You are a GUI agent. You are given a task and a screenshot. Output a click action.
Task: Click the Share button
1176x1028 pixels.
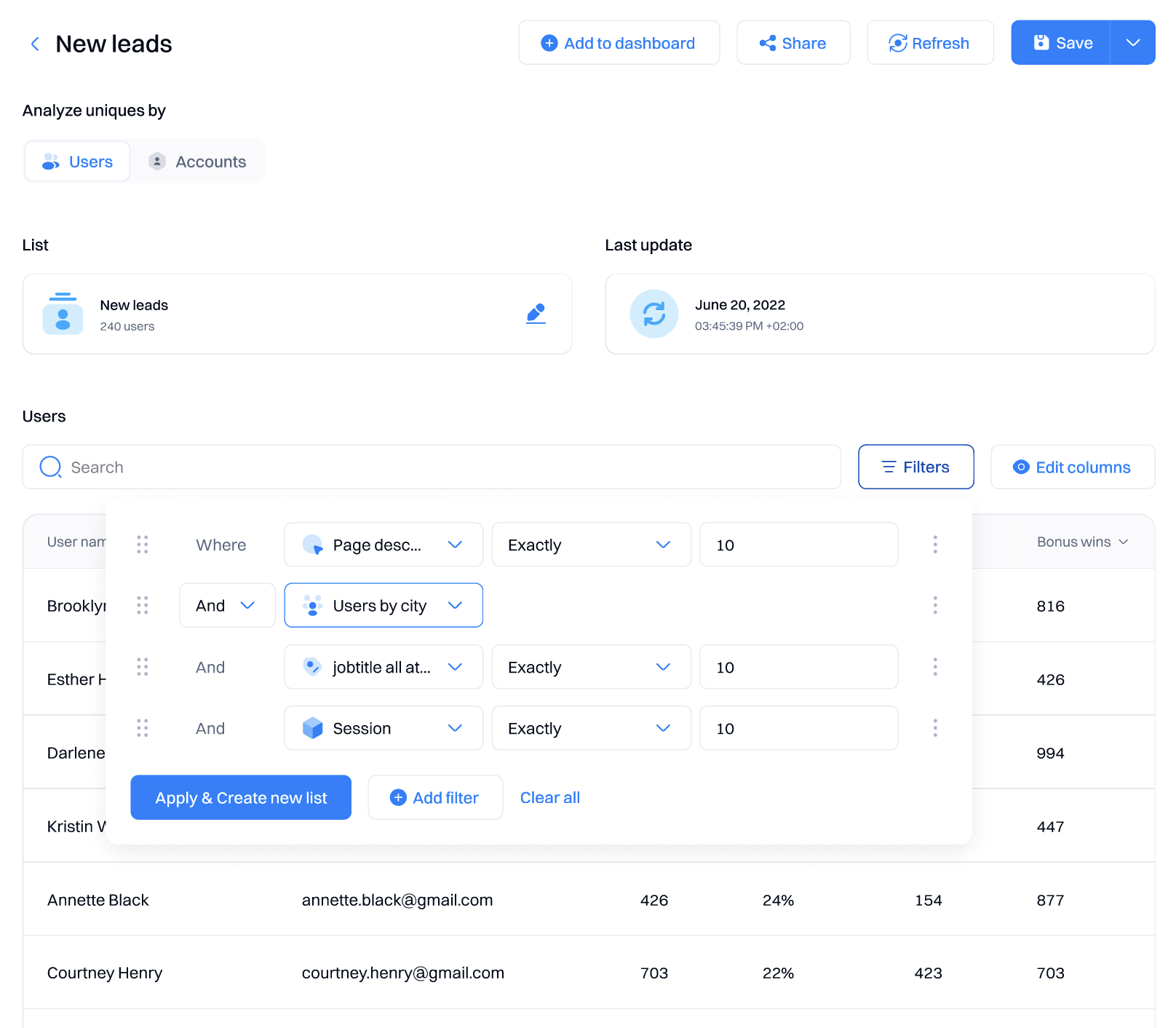tap(793, 43)
